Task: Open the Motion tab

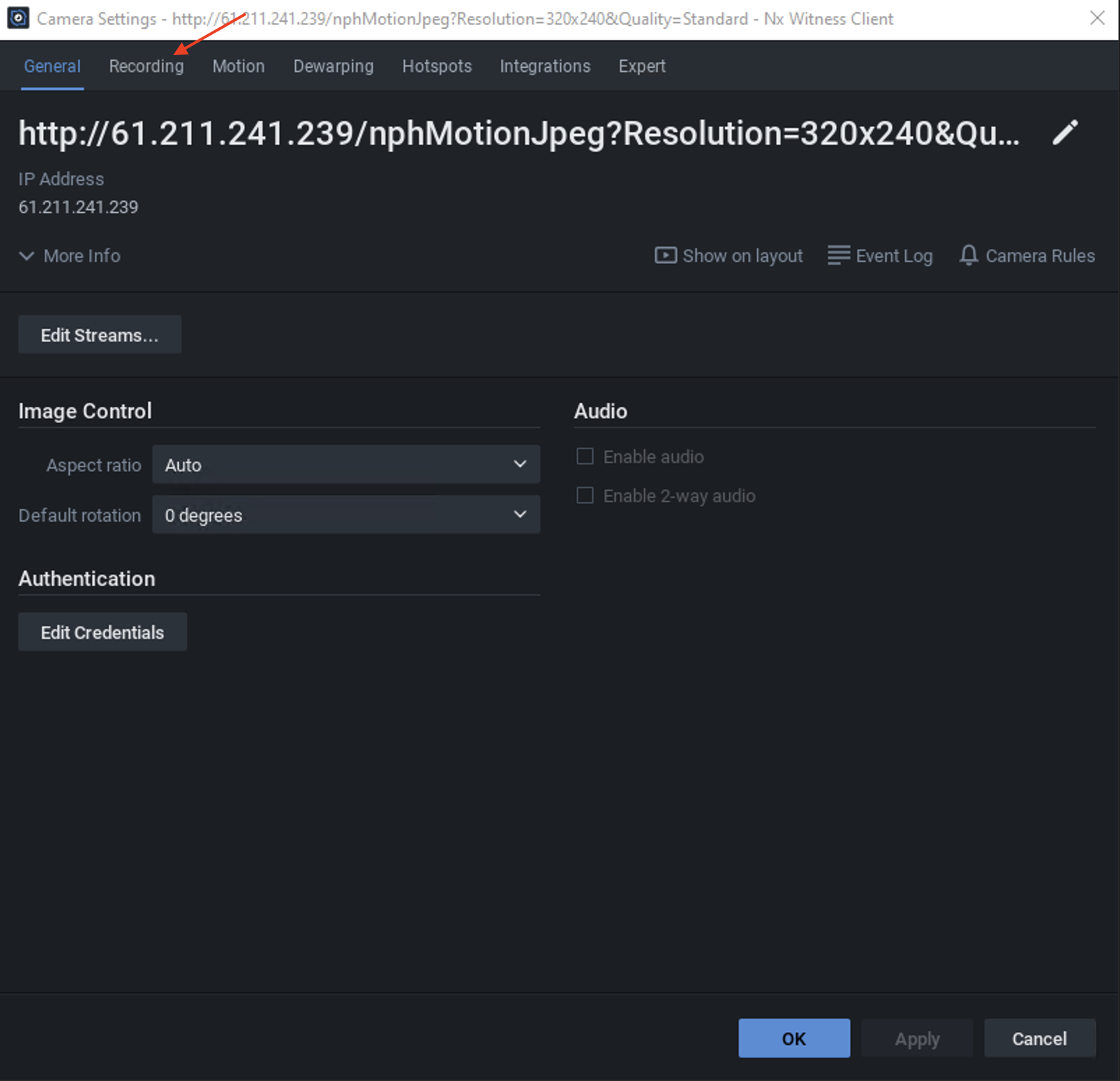Action: point(239,66)
